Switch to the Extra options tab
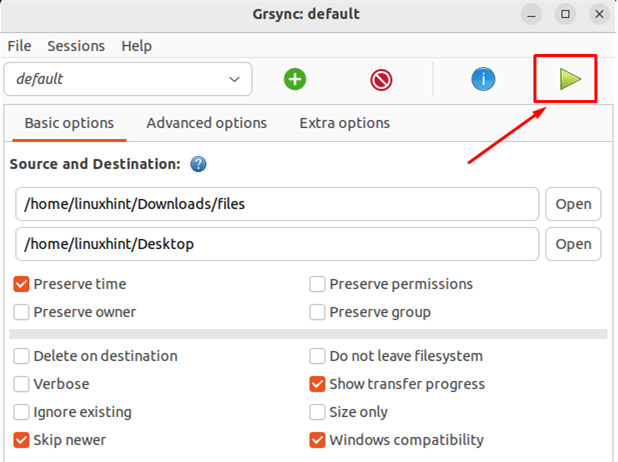The height and width of the screenshot is (462, 618). click(344, 123)
